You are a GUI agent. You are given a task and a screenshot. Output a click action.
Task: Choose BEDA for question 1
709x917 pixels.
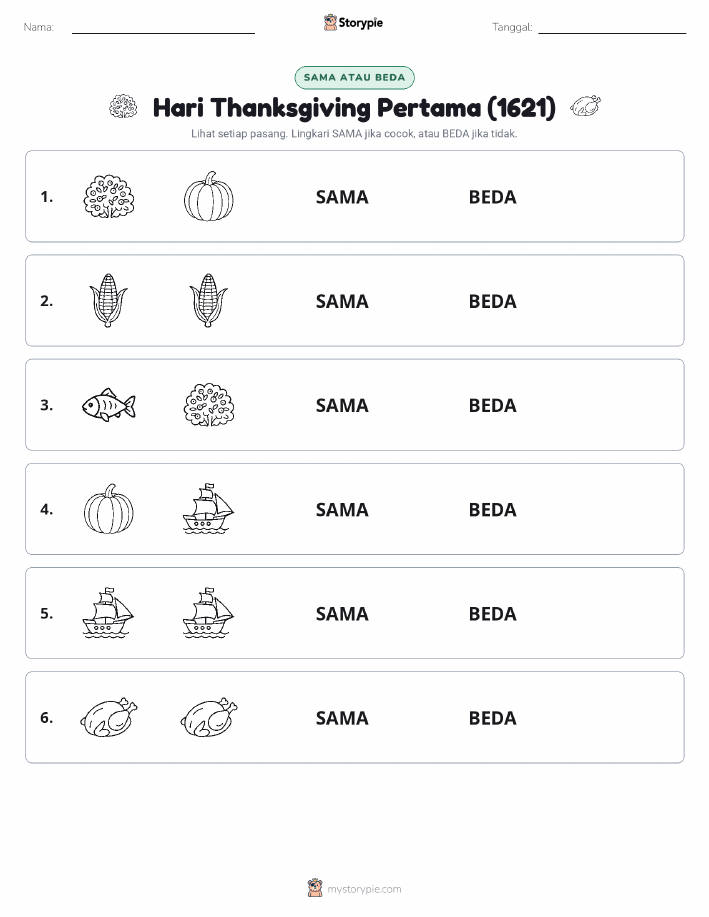click(493, 197)
